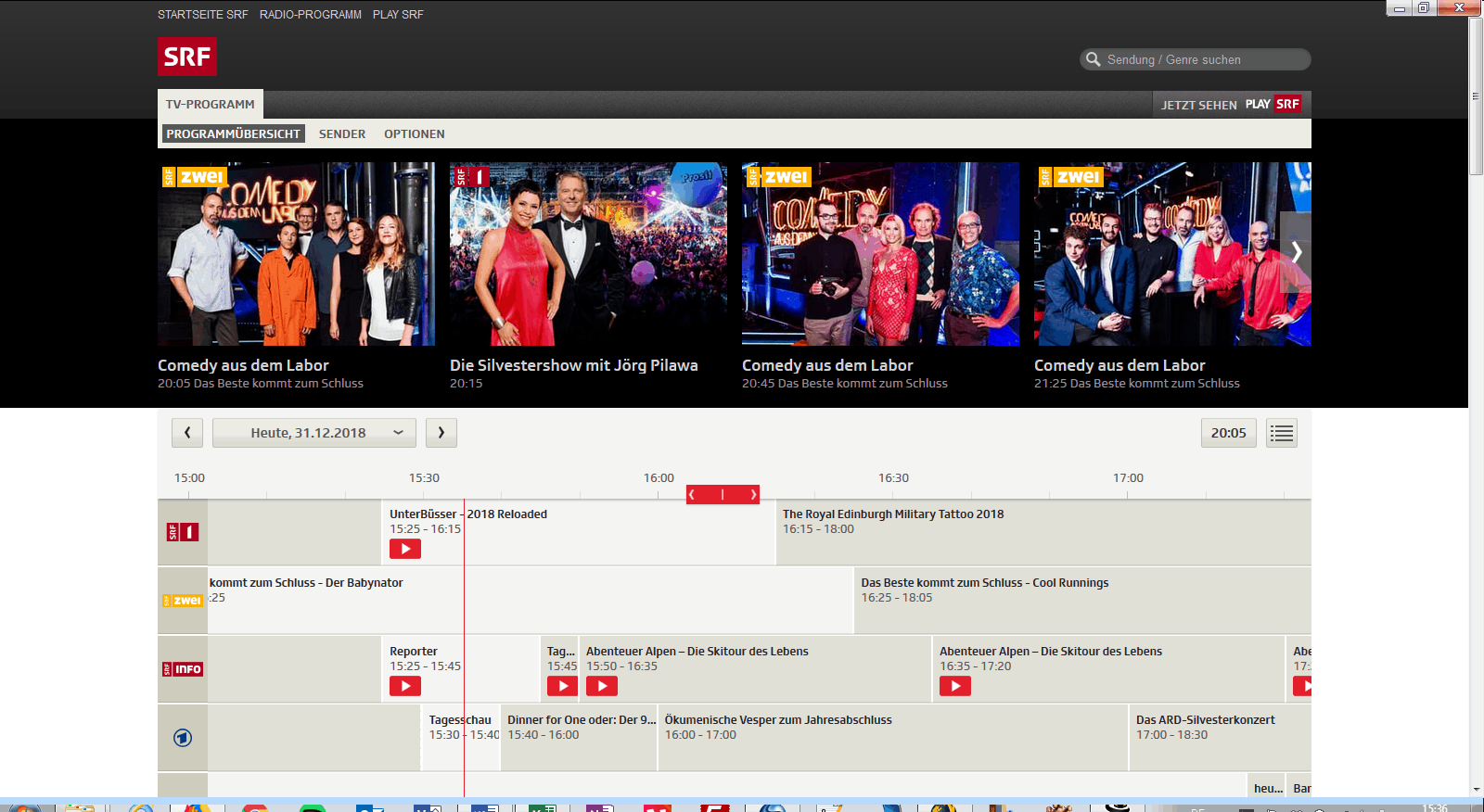Open PLAY SRF top link
The image size is (1484, 812).
click(398, 15)
